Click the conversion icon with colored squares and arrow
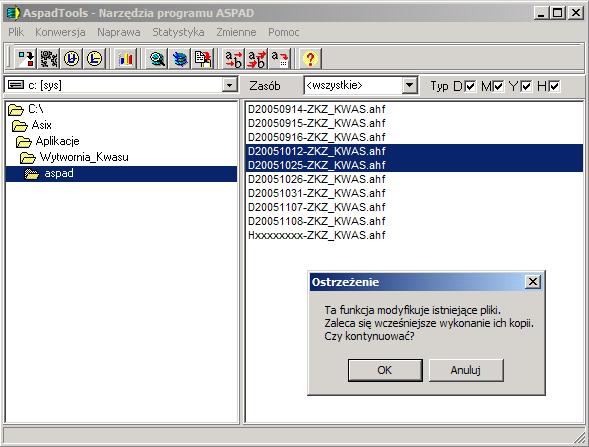Viewport: 589px width, 447px height. point(26,59)
